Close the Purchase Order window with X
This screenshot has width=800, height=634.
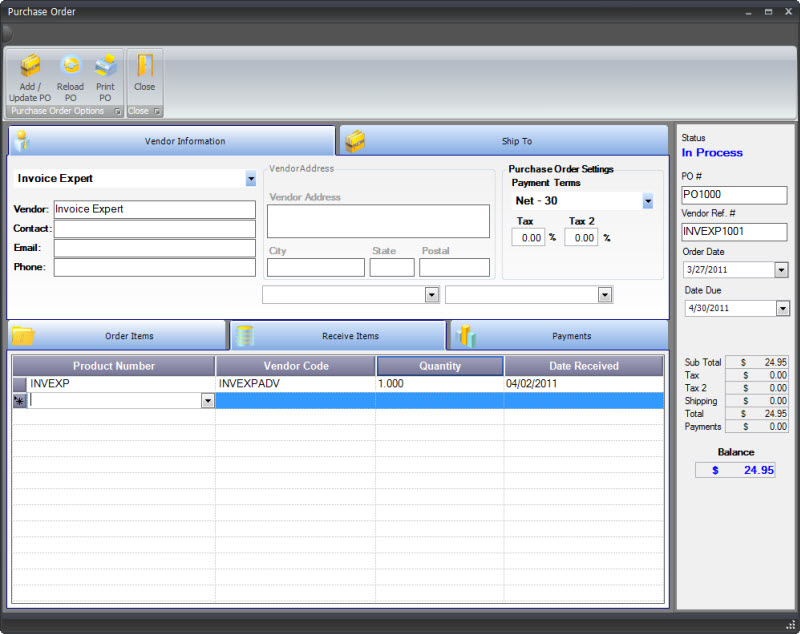click(x=788, y=11)
